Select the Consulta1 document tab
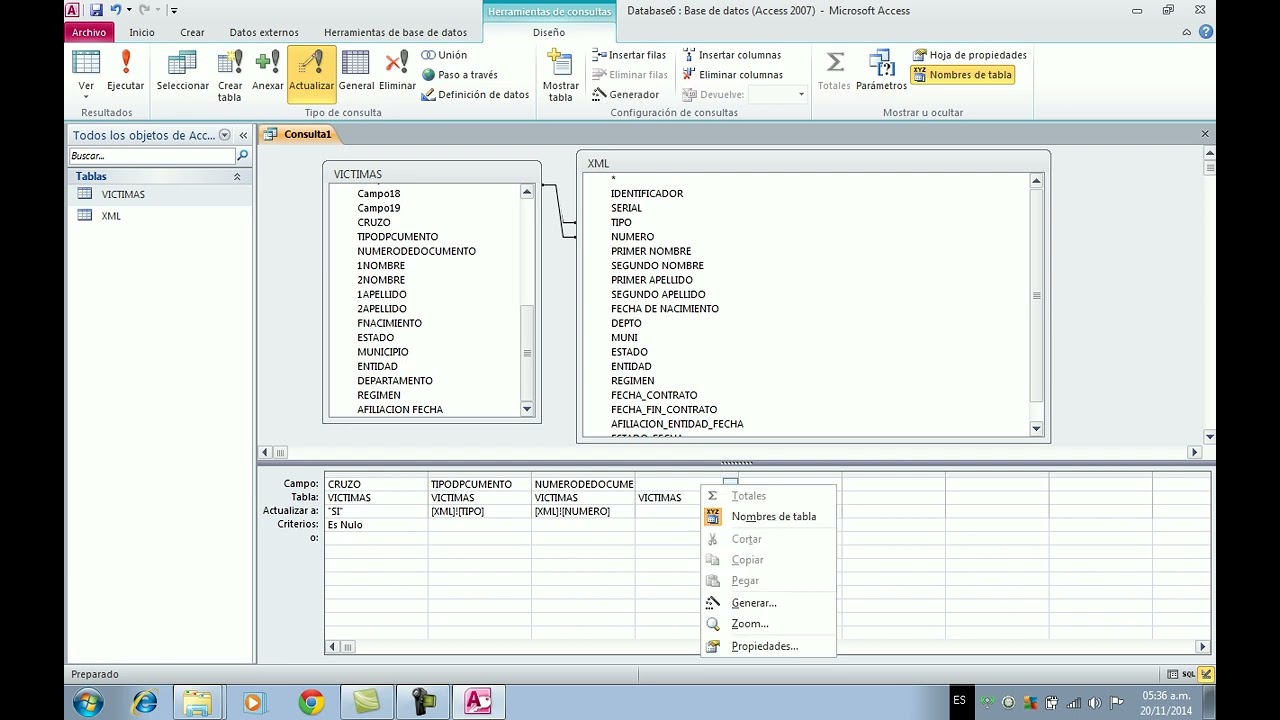Screen dimensions: 1280x720 [298, 134]
